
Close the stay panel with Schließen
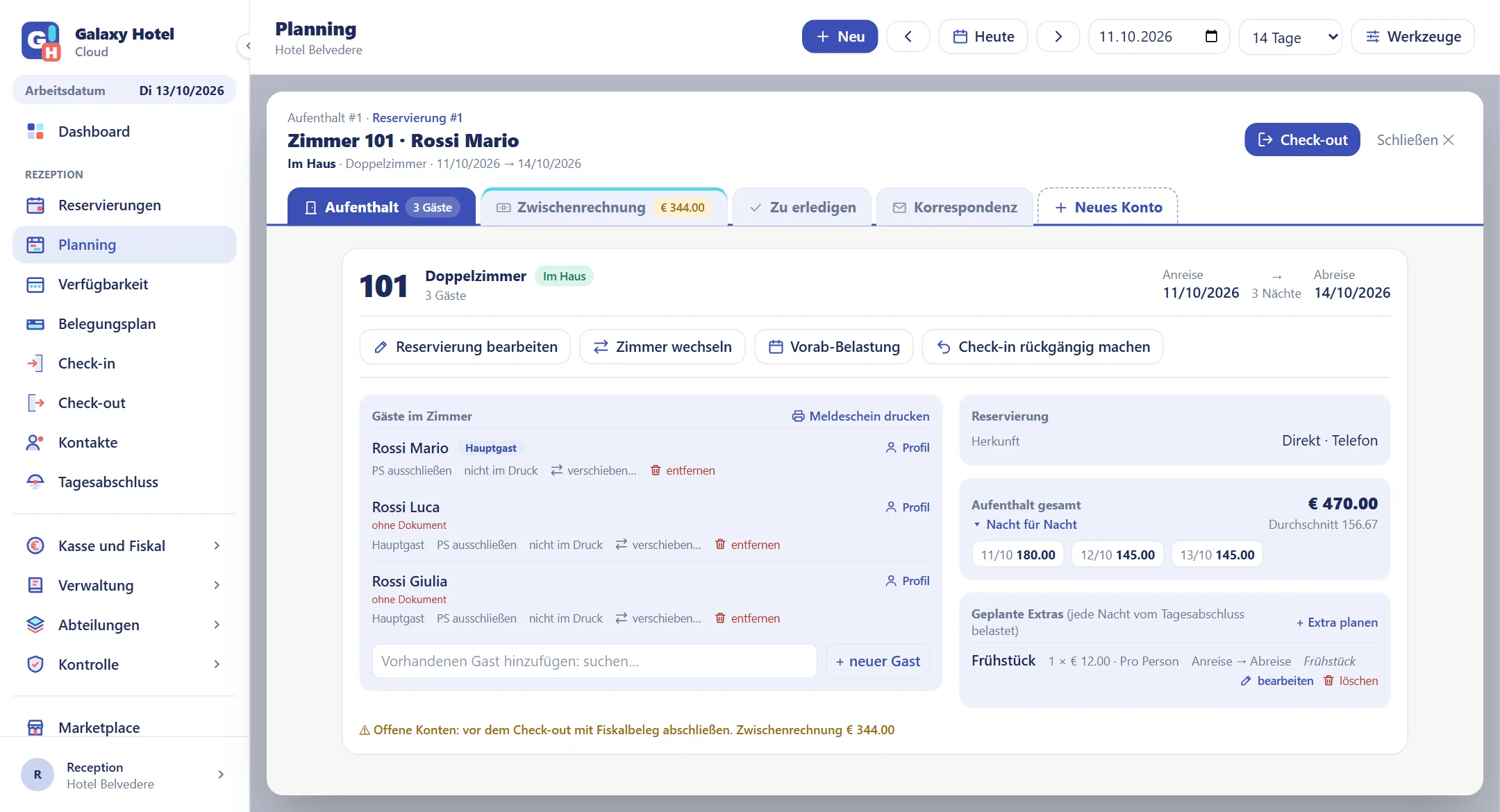(x=1415, y=140)
